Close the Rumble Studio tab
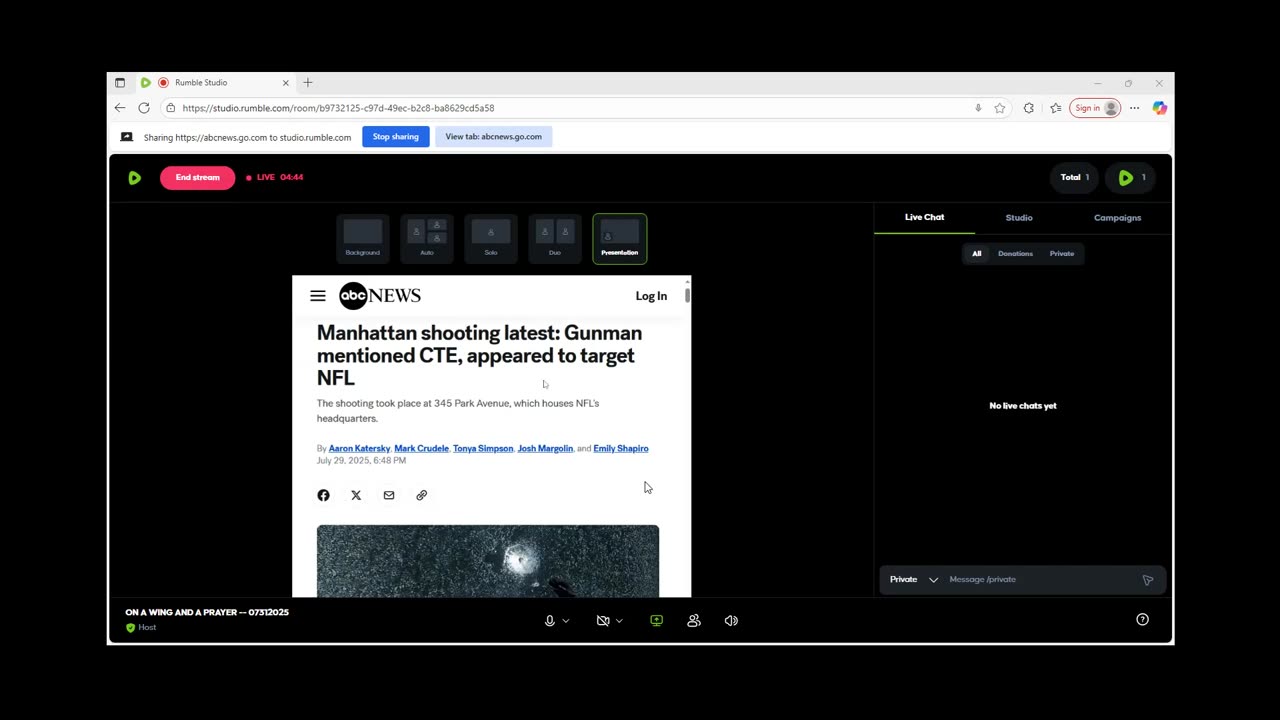 [285, 83]
